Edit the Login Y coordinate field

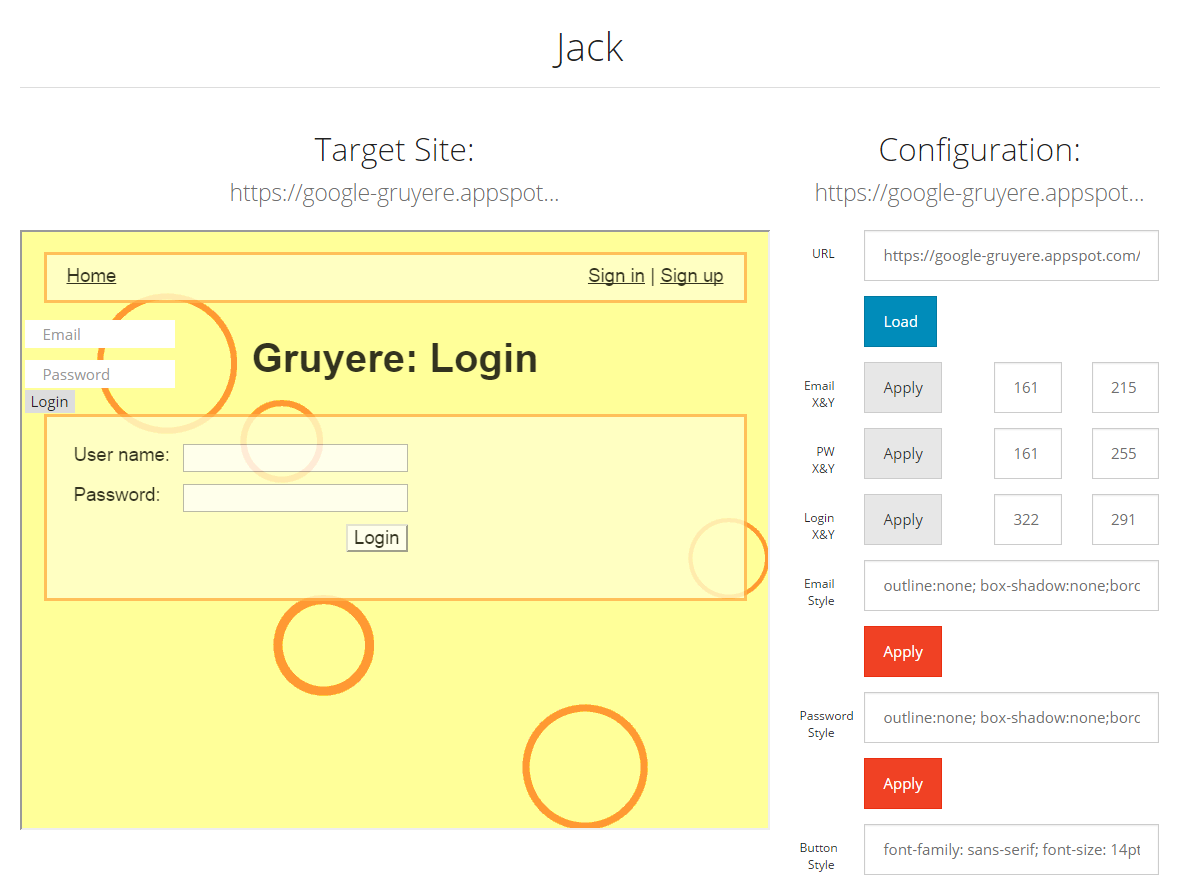pyautogui.click(x=1124, y=520)
